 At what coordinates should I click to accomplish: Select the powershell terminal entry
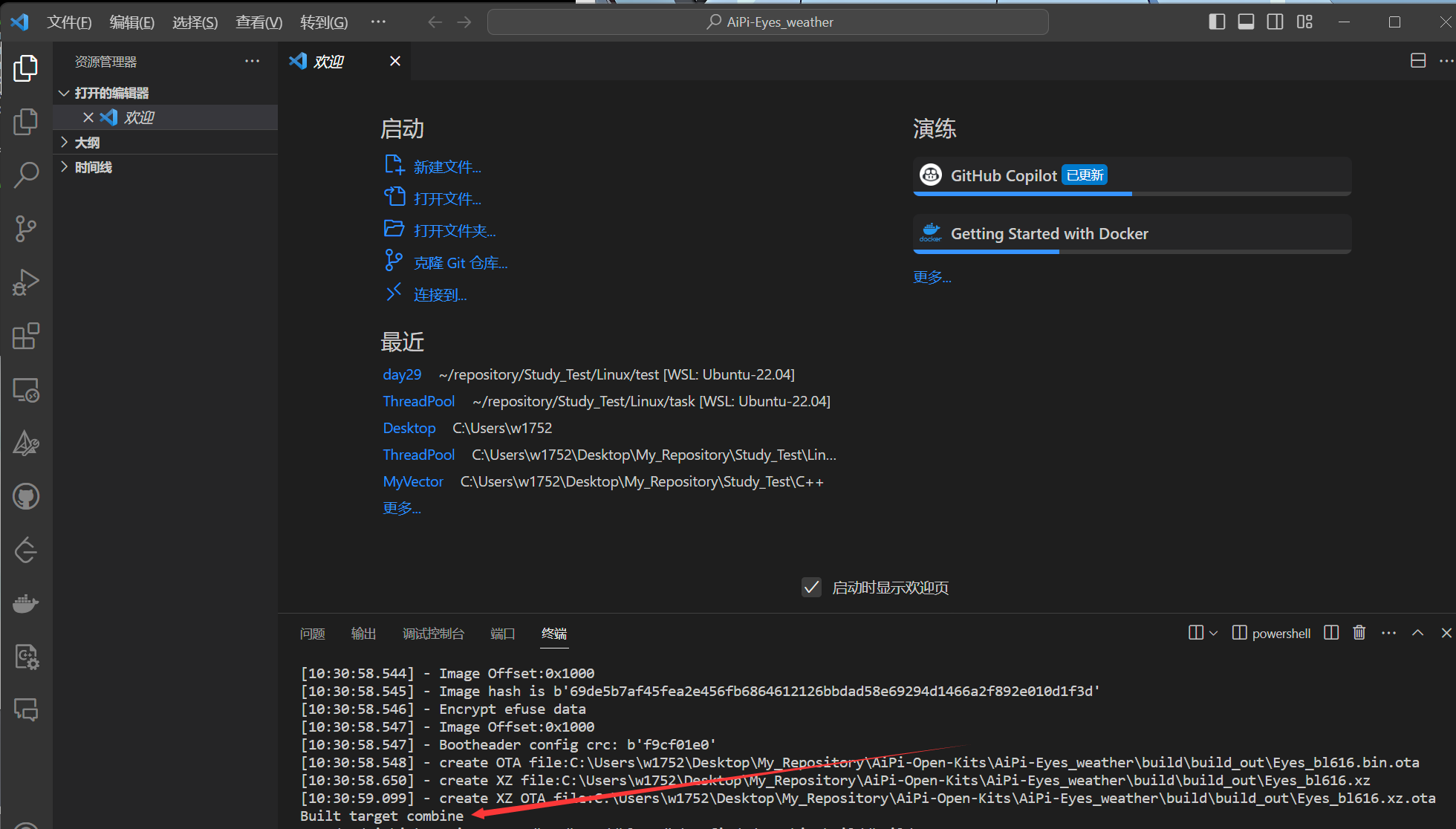1271,633
